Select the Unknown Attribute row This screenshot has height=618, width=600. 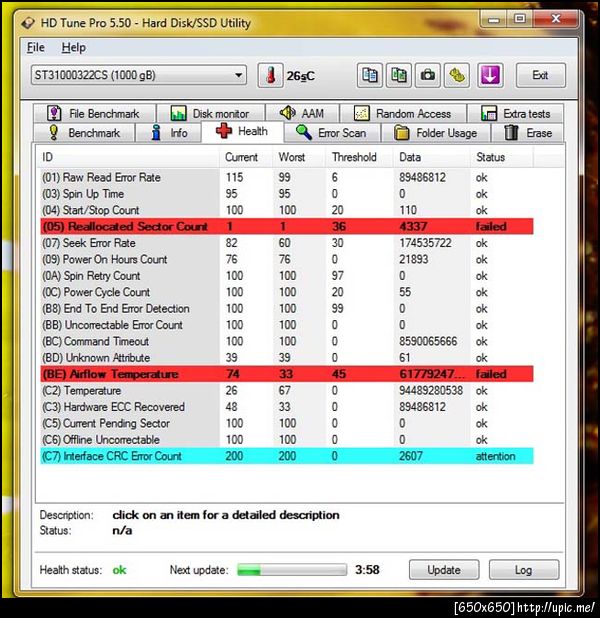287,358
